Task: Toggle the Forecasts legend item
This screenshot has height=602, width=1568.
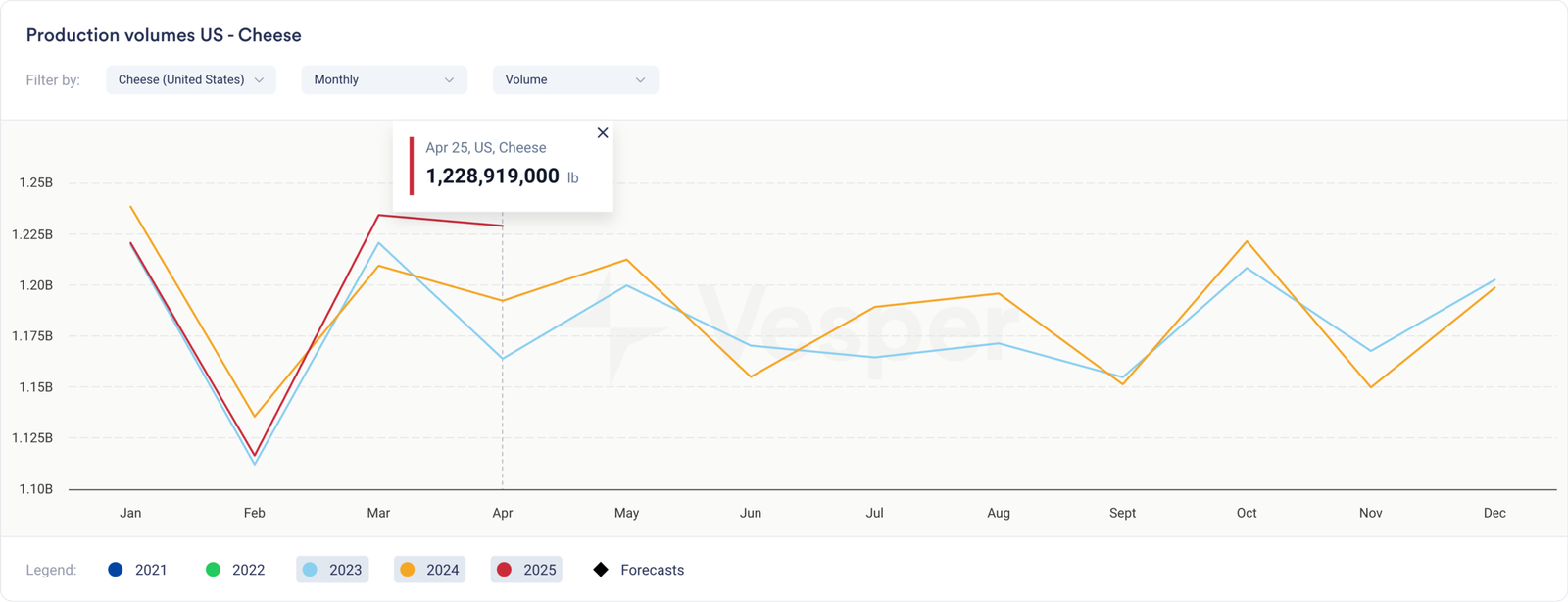Action: click(x=639, y=570)
